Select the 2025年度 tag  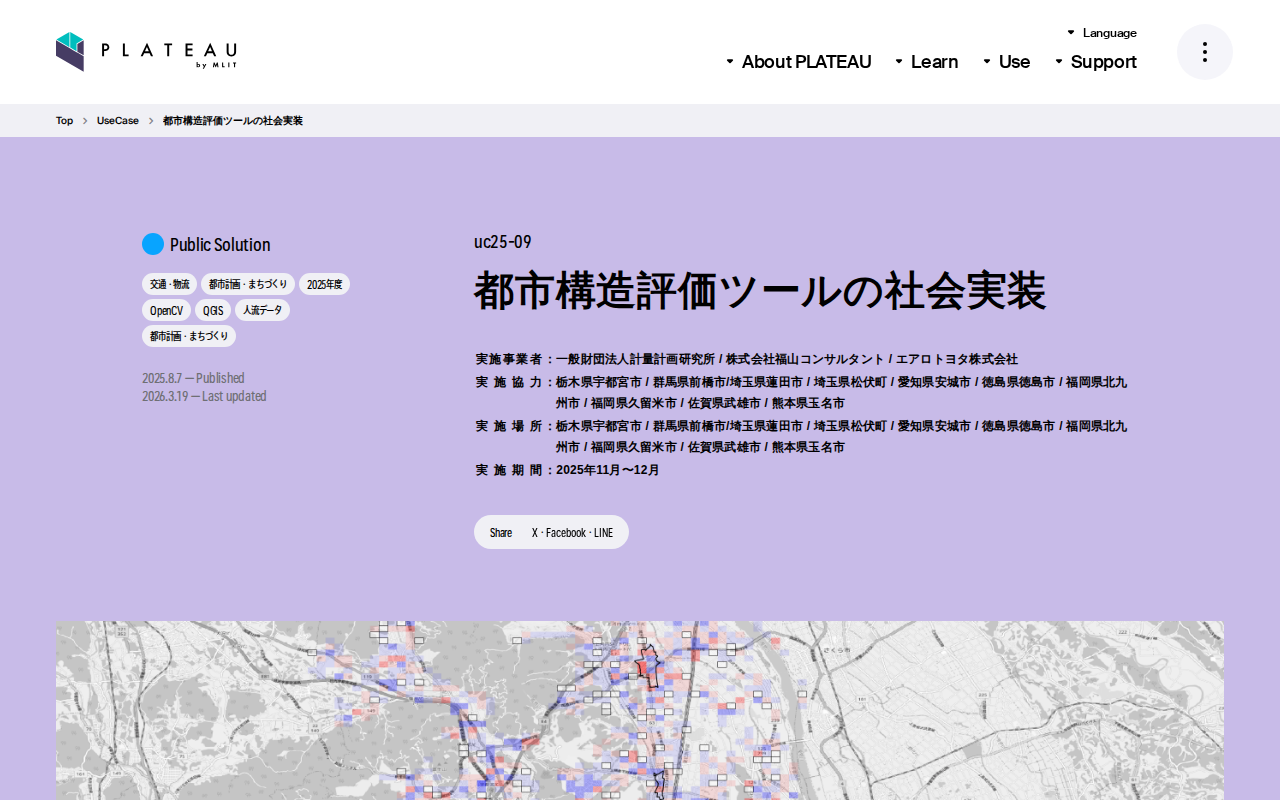[324, 284]
